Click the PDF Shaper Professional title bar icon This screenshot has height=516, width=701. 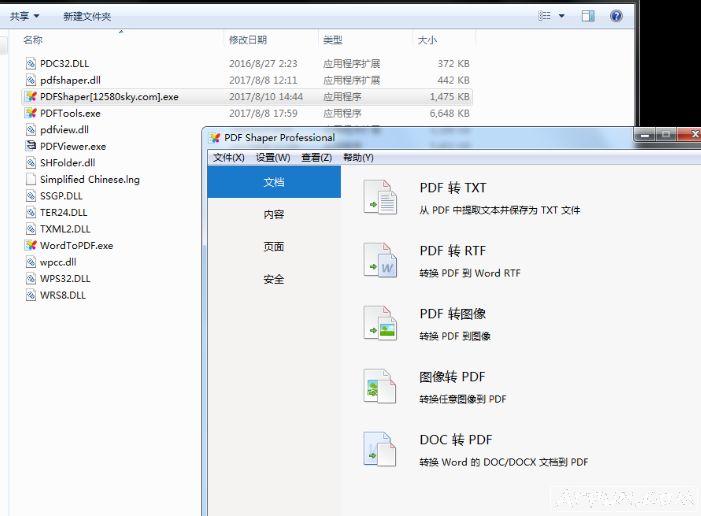click(x=215, y=138)
